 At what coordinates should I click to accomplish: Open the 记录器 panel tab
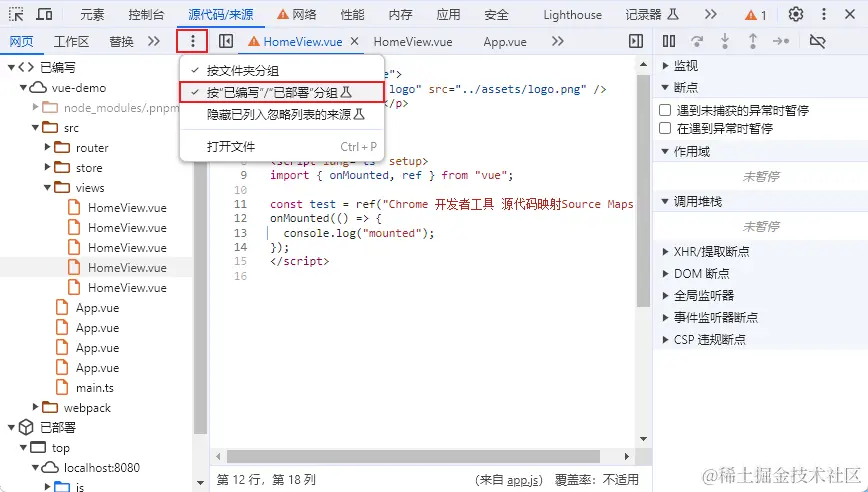click(x=652, y=15)
